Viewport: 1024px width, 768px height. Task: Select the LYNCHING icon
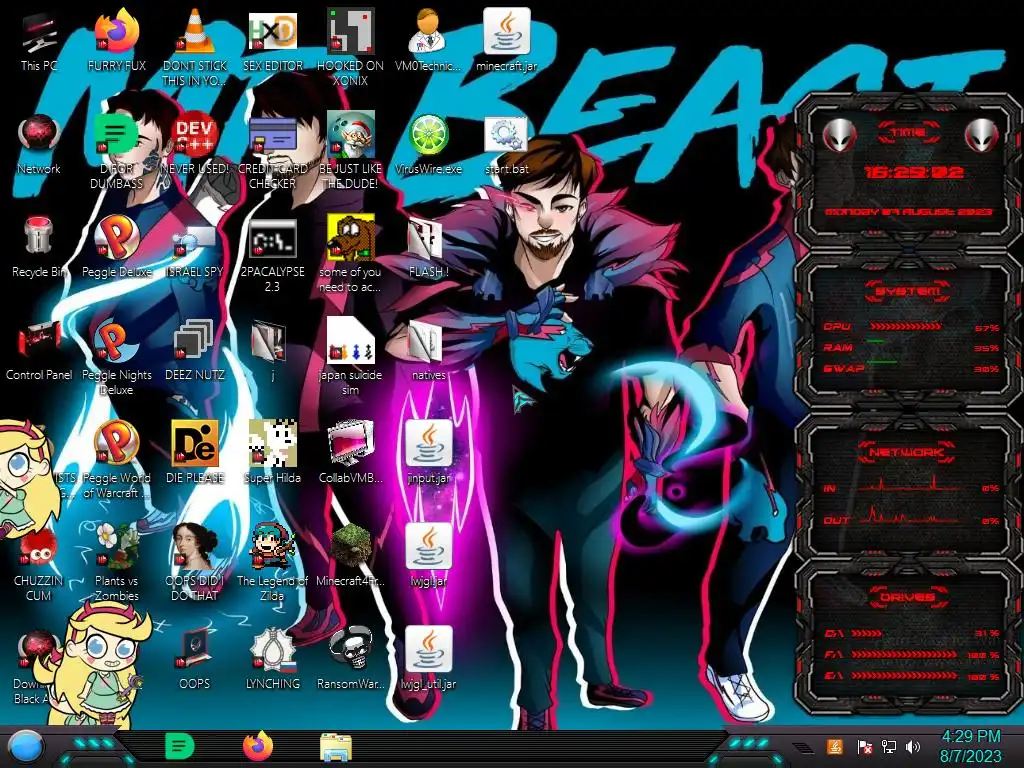click(273, 650)
